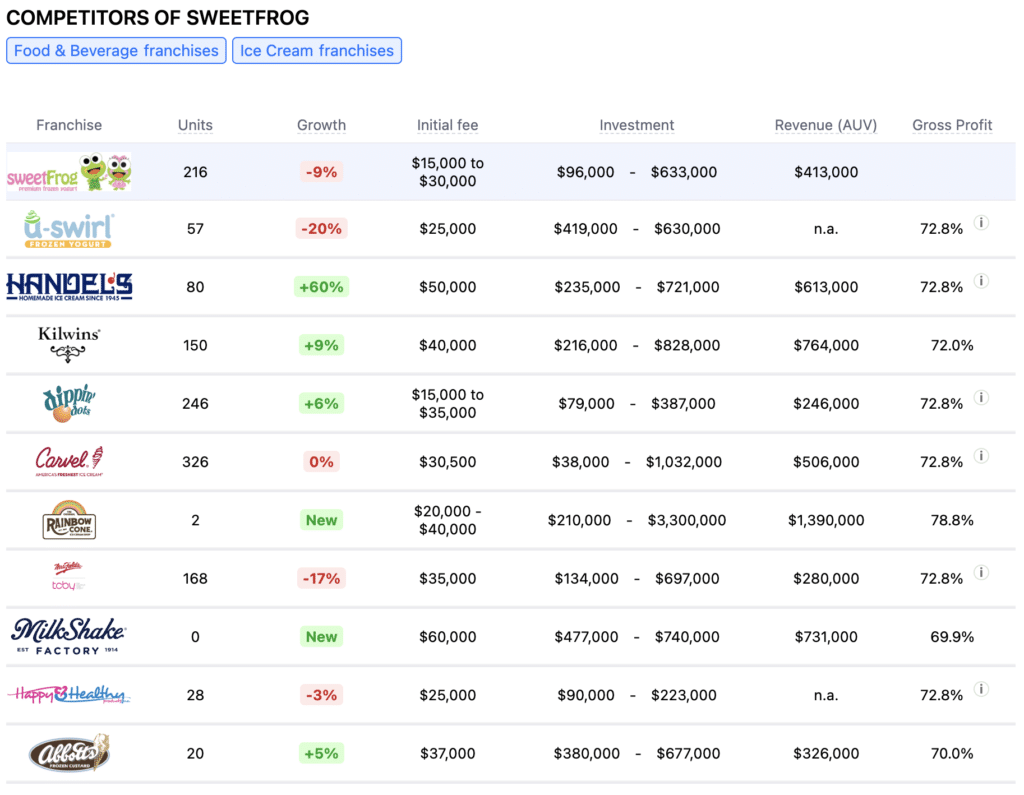The image size is (1024, 795).
Task: Click the +6% growth badge
Action: click(321, 404)
